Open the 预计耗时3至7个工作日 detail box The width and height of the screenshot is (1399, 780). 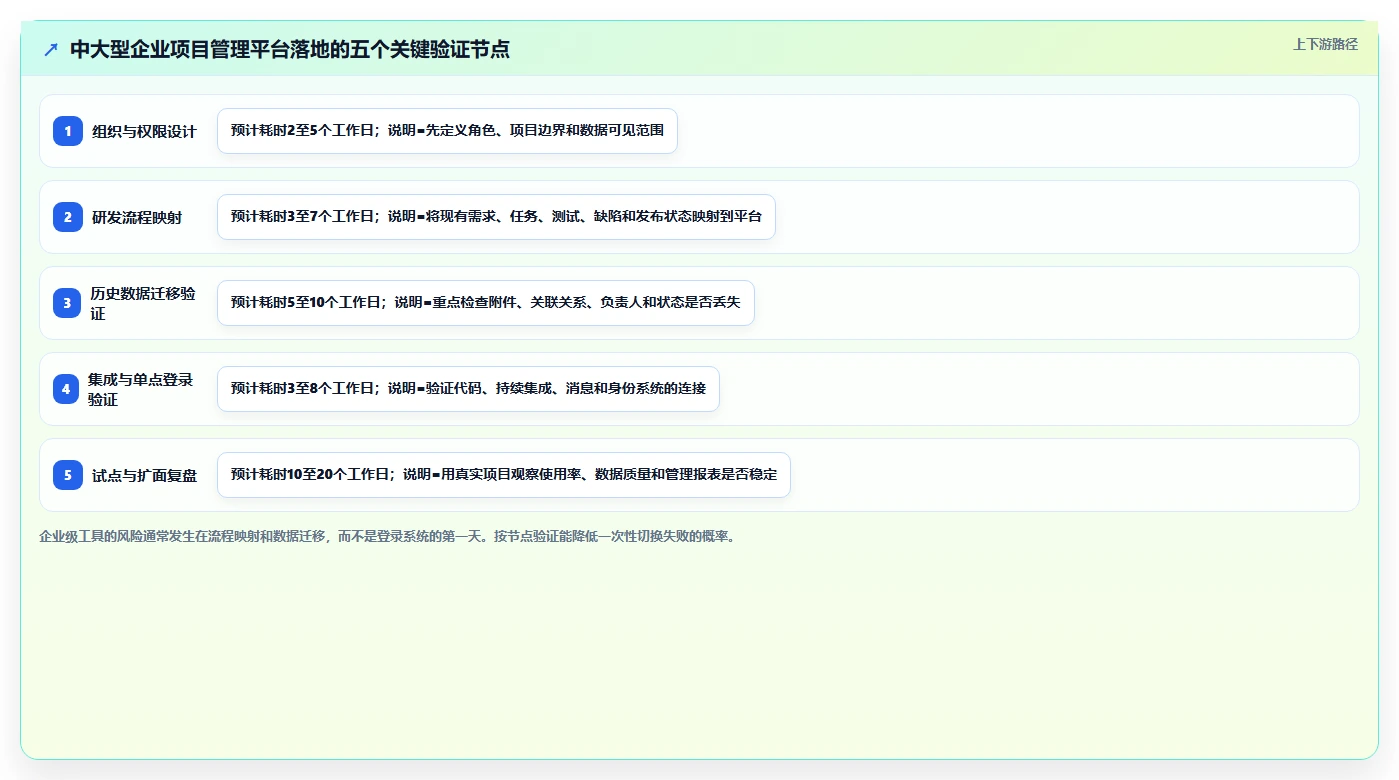[x=496, y=217]
